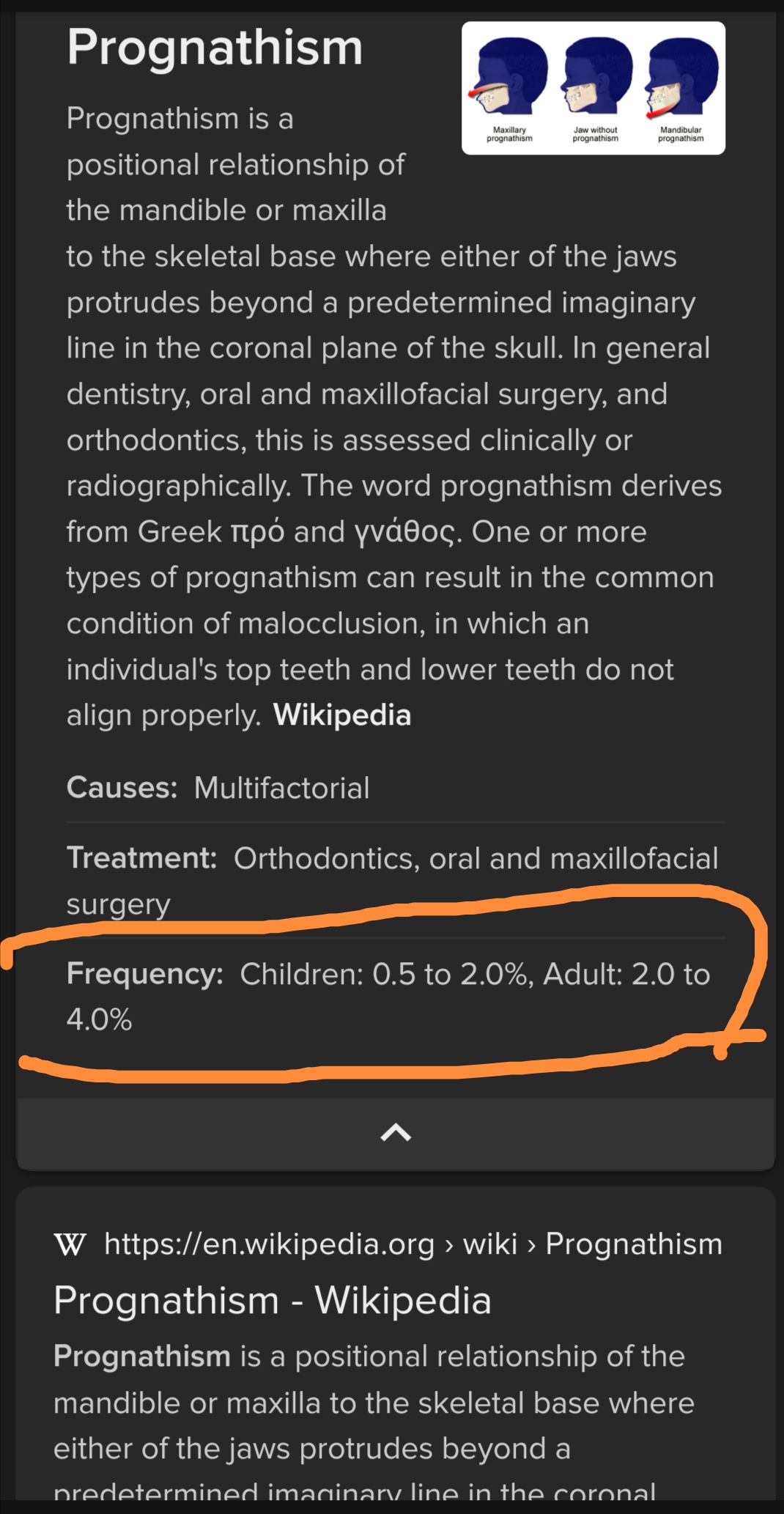This screenshot has width=784, height=1514.
Task: Tap the Wikipedia W favicon in search result
Action: 70,1244
